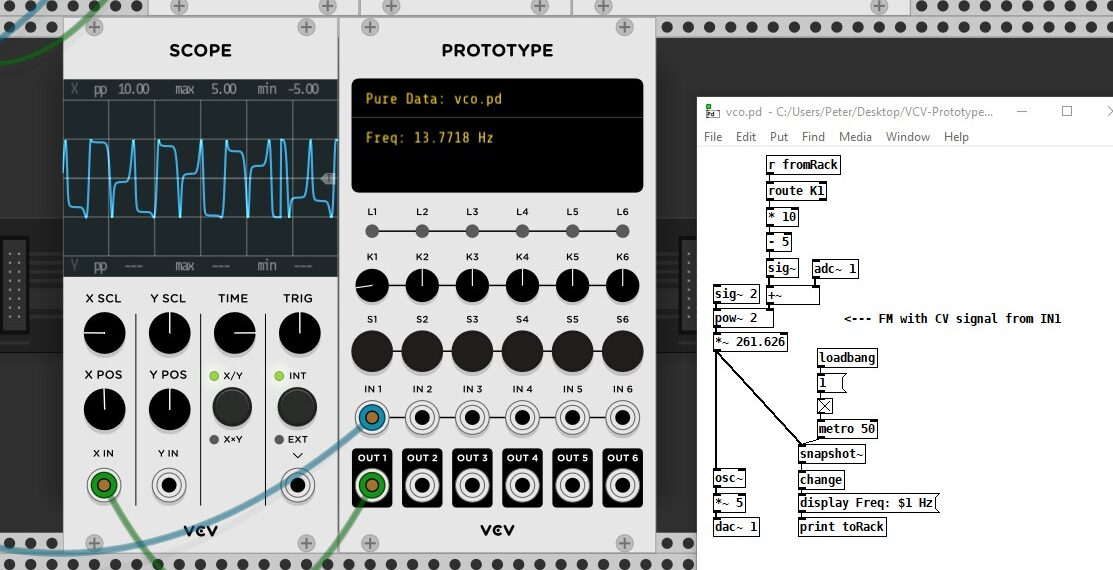
Task: Click the OUT 6 output jack
Action: (x=622, y=486)
